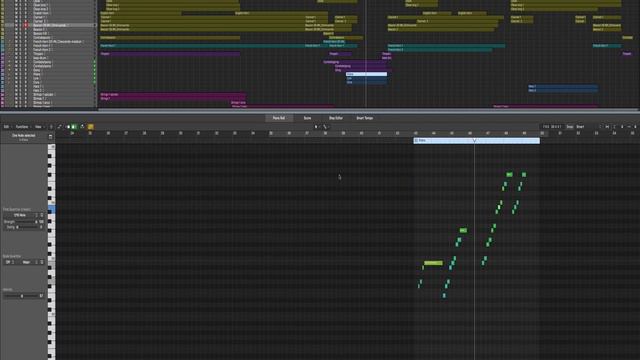Toggle the Scale Quantize Off dropdown
The height and width of the screenshot is (360, 640).
click(10, 262)
